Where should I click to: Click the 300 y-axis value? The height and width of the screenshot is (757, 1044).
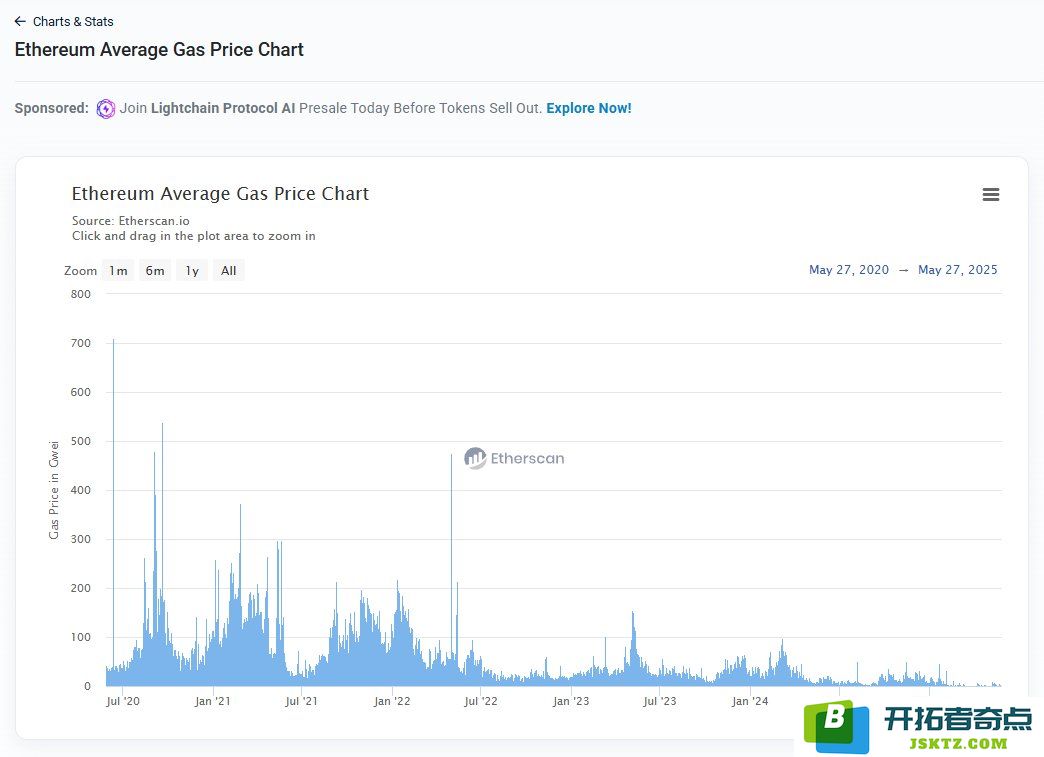tap(81, 539)
